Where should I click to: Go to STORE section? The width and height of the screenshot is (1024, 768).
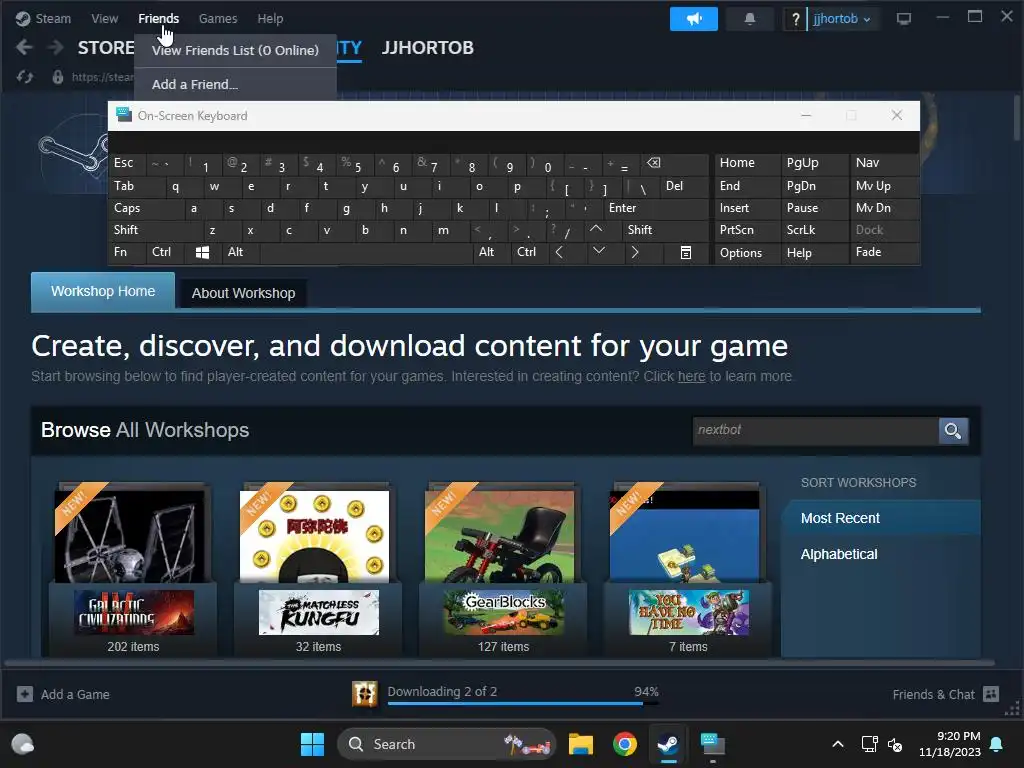pos(106,48)
